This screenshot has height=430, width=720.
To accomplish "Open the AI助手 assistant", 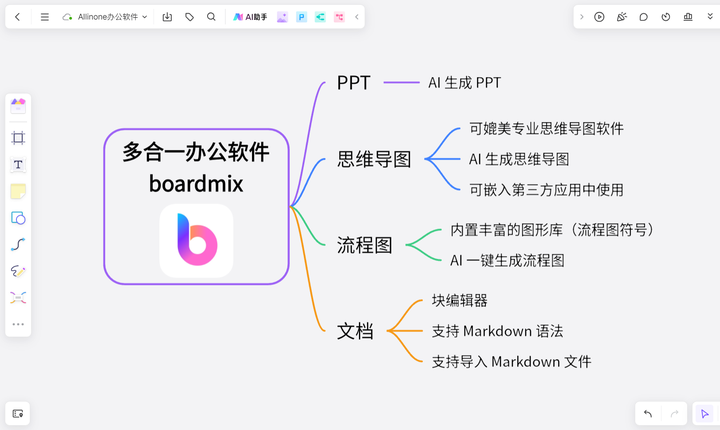I will (x=250, y=17).
